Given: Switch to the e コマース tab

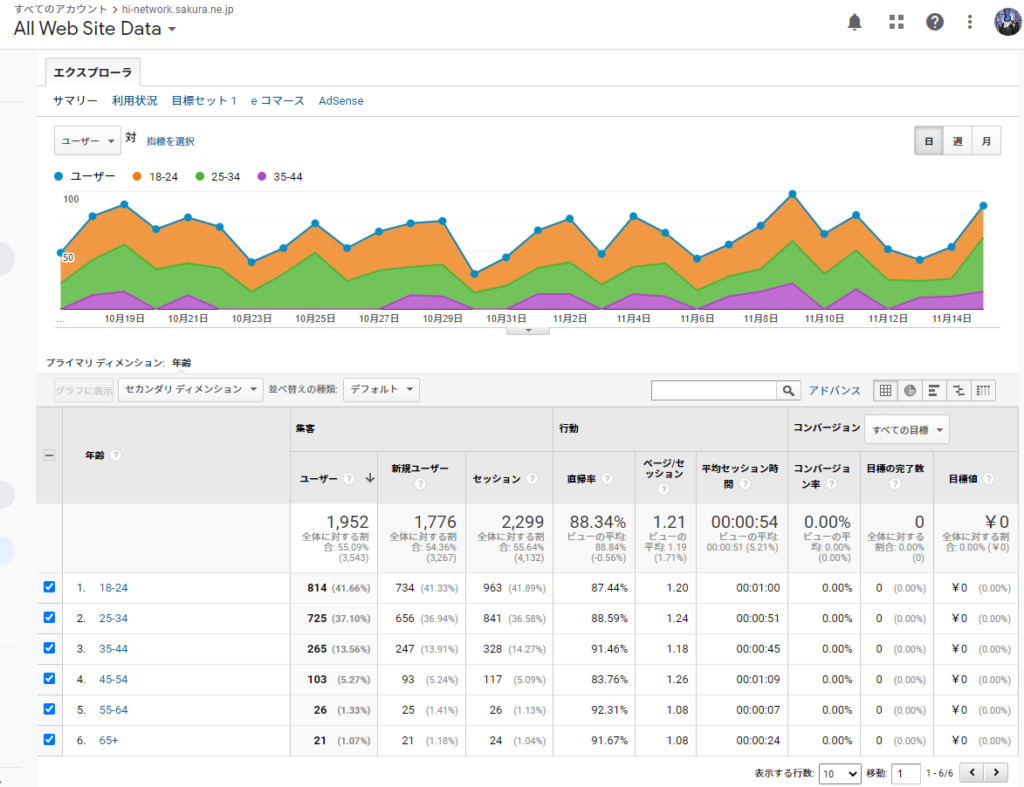Looking at the screenshot, I should [277, 101].
